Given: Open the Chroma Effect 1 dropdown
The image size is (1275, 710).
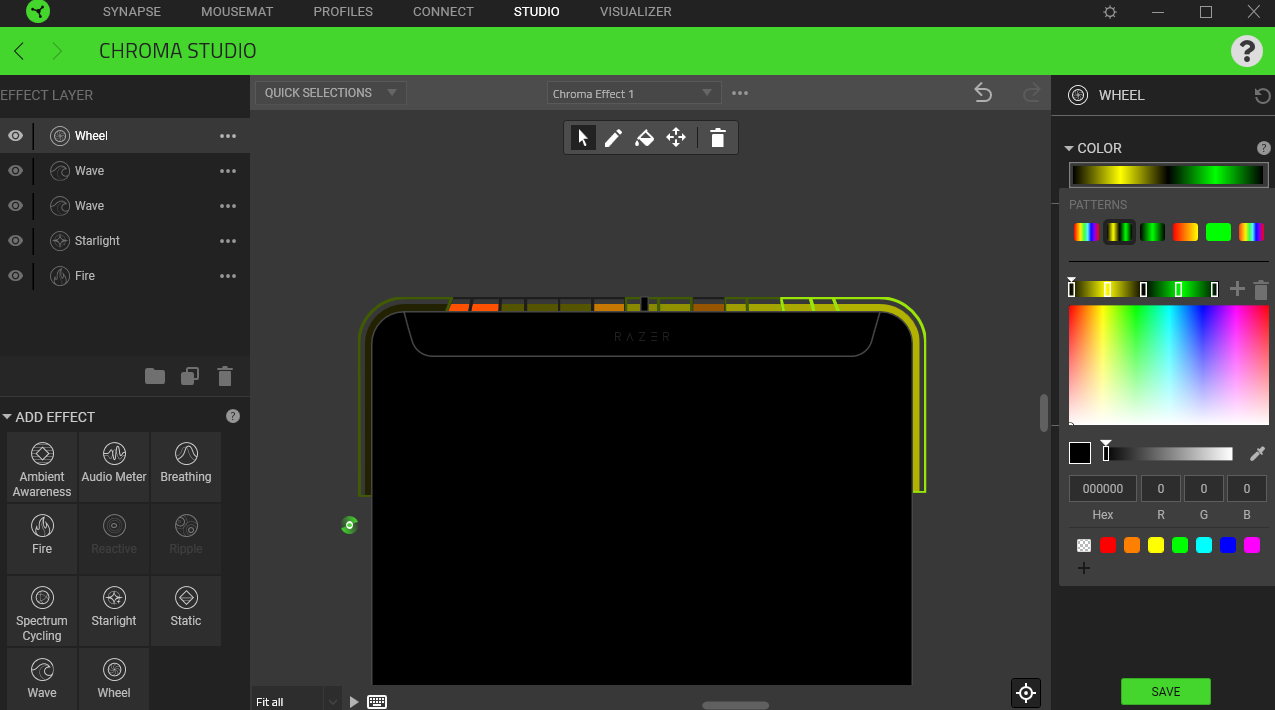Looking at the screenshot, I should point(634,93).
